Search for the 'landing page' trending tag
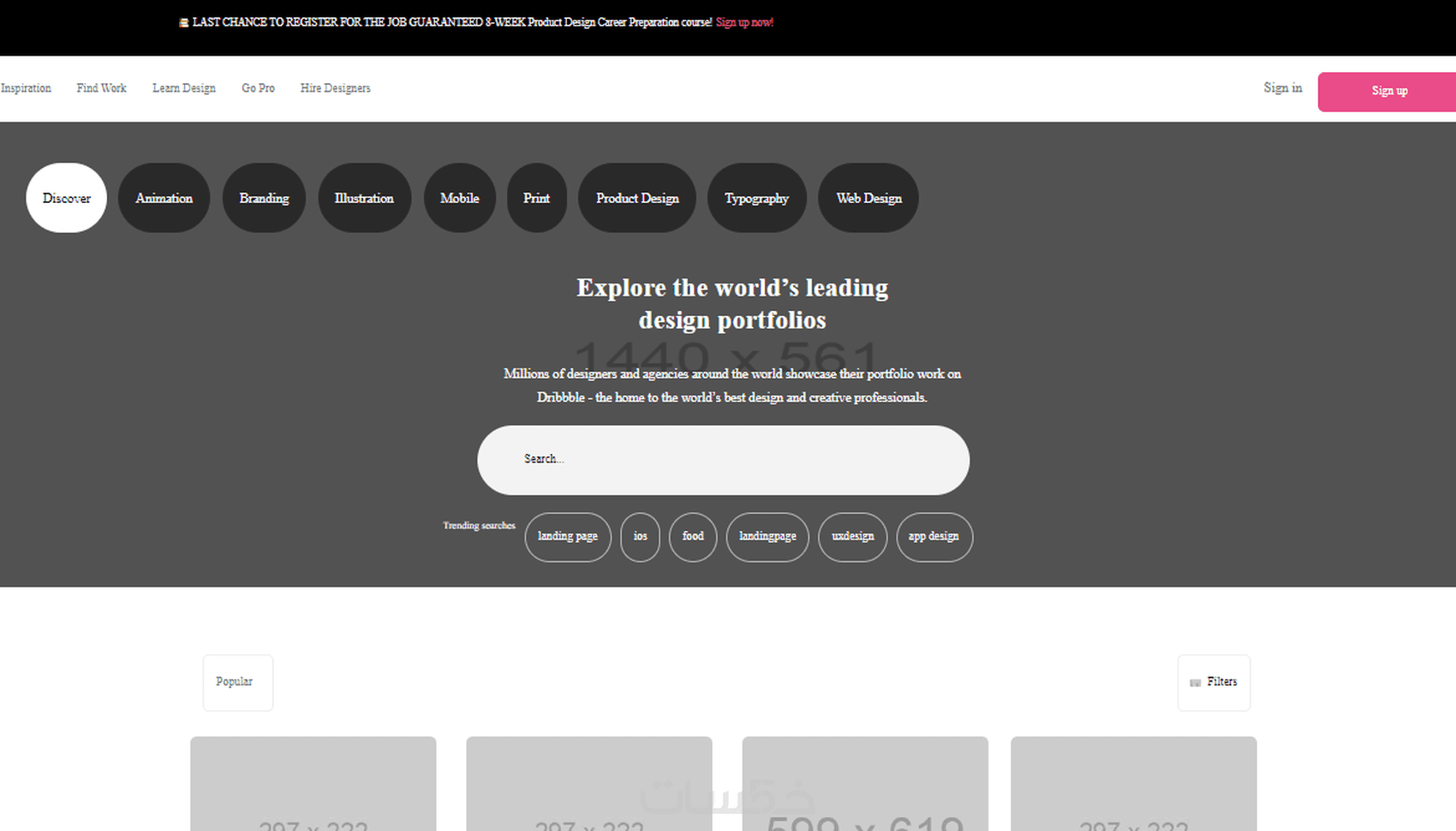1456x831 pixels. click(568, 537)
